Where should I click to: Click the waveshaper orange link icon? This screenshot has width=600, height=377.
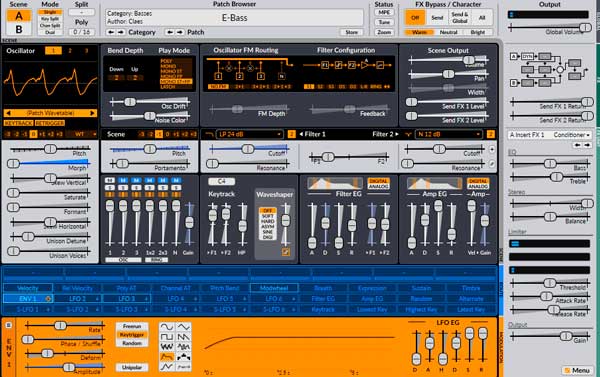click(x=285, y=252)
